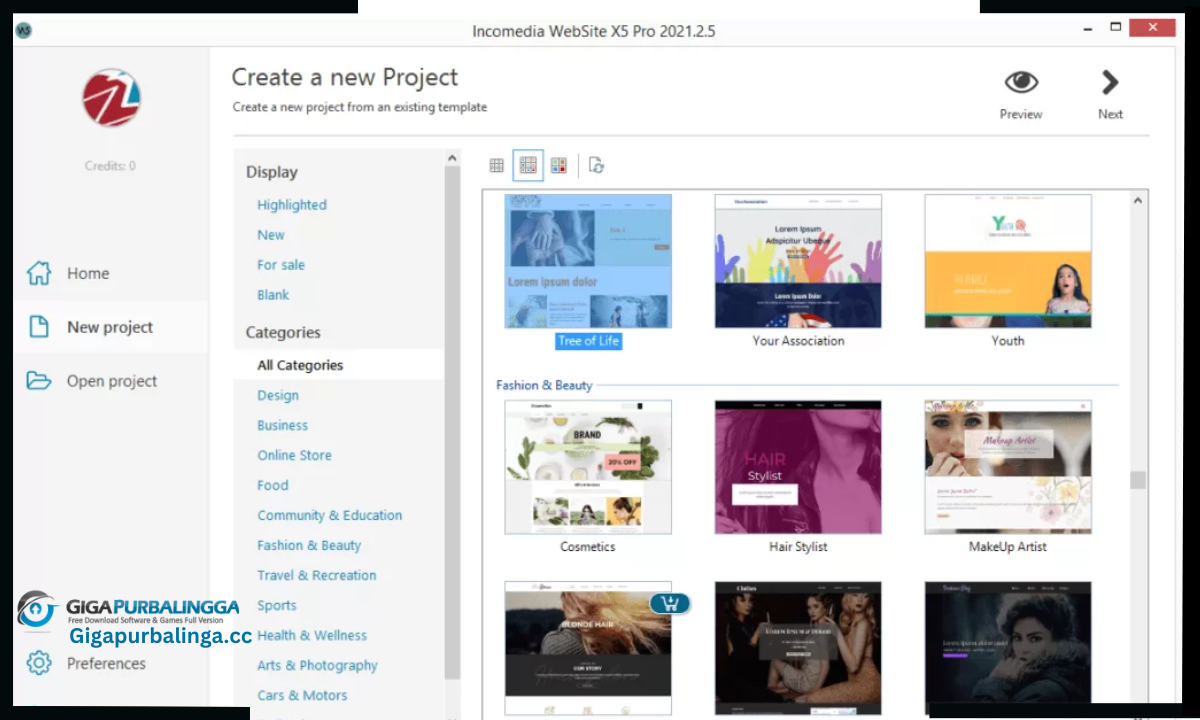
Task: Click the Next arrow icon
Action: (x=1110, y=82)
